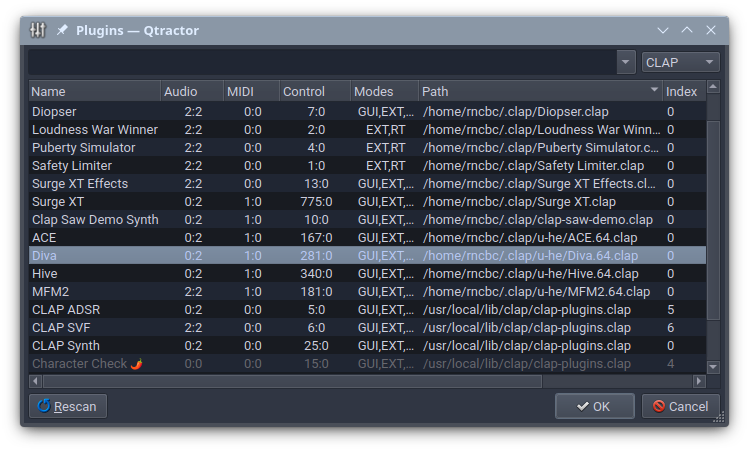Select the Hive plugin row
The image size is (749, 451).
pos(367,274)
